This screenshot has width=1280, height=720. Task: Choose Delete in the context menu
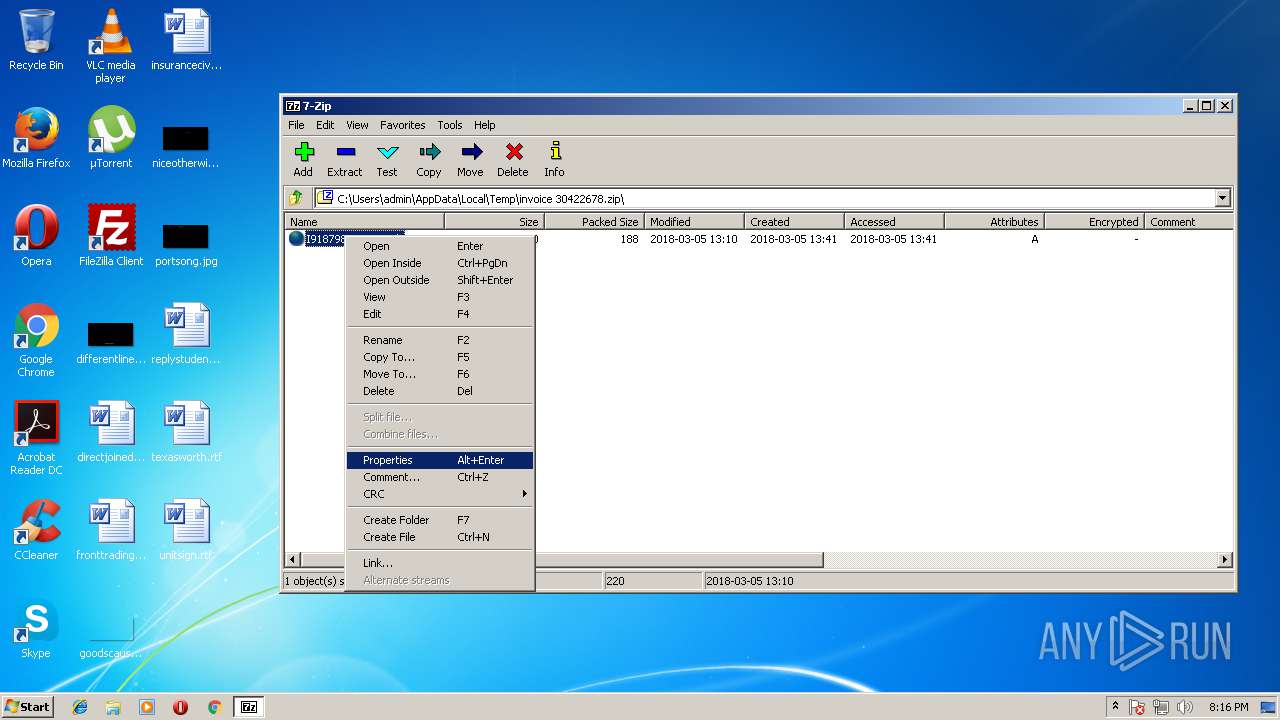pyautogui.click(x=440, y=391)
